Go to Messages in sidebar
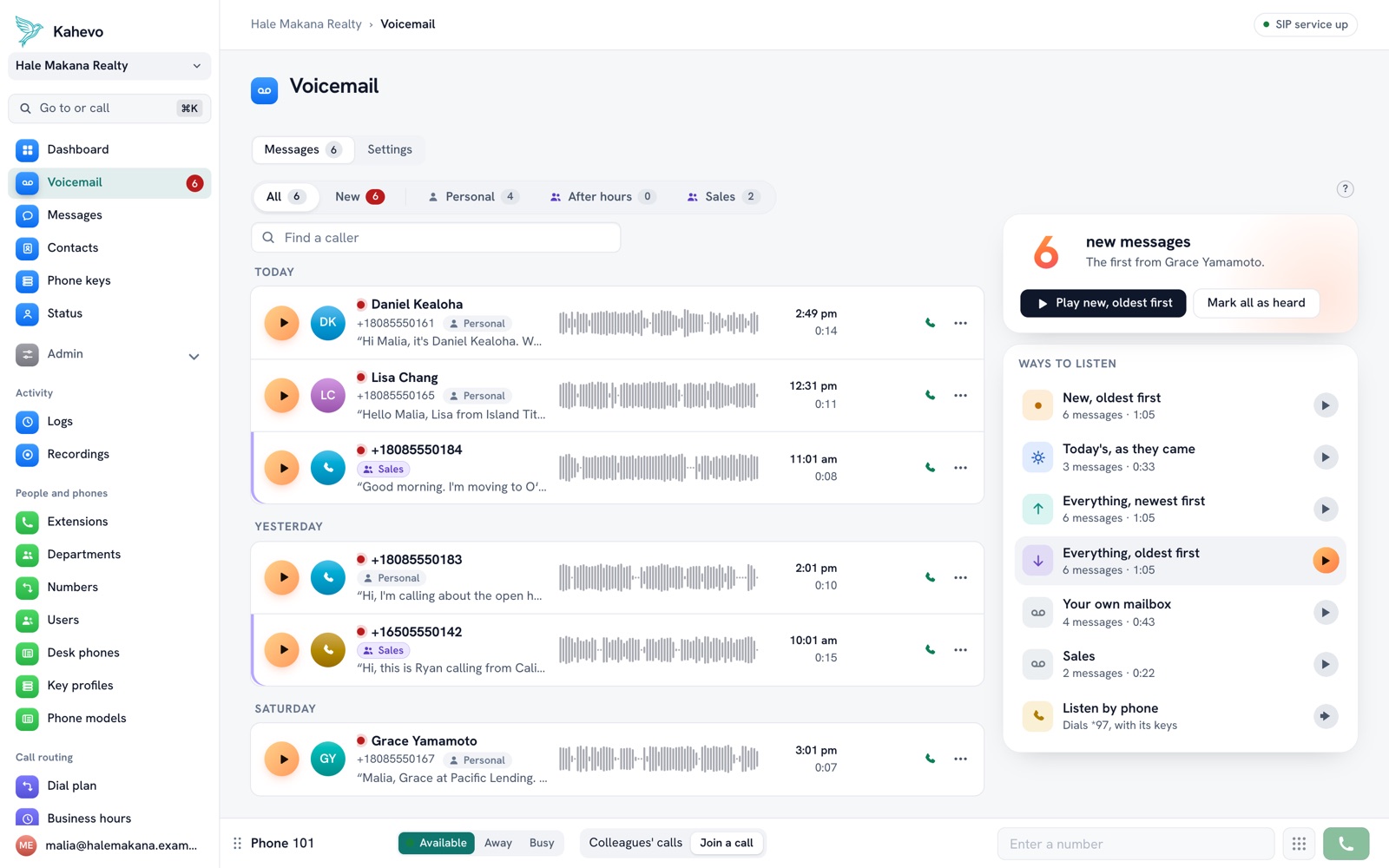Viewport: 1389px width, 868px height. point(109,215)
